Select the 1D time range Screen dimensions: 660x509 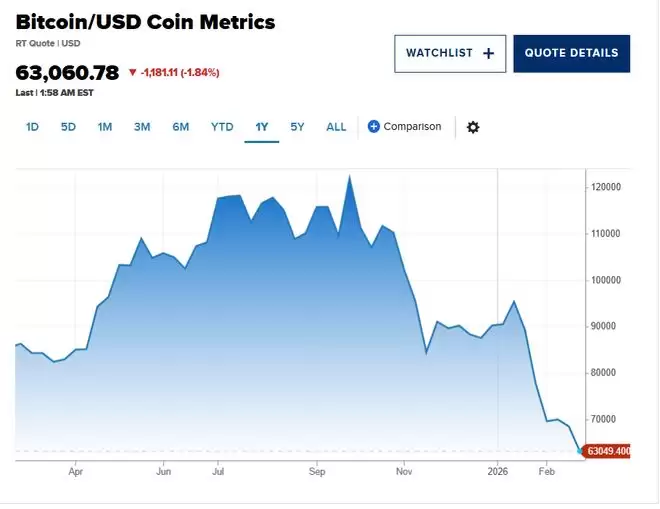(x=32, y=127)
